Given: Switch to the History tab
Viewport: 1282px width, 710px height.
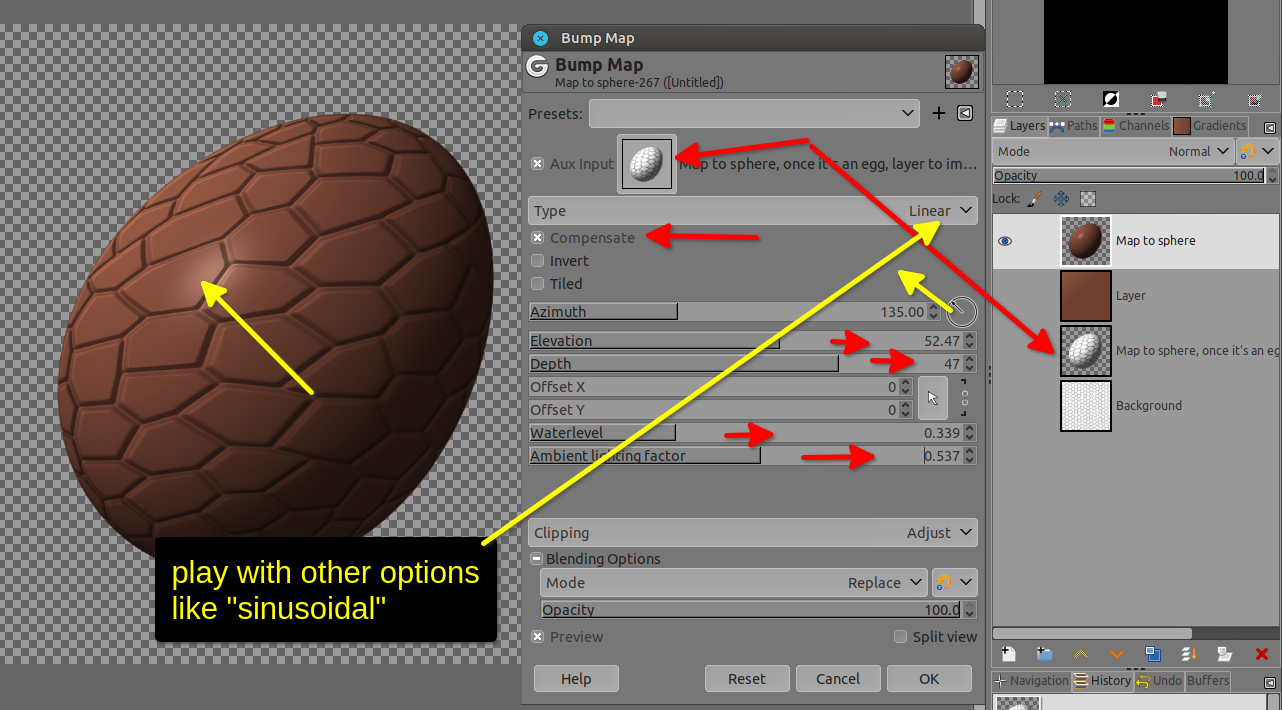Looking at the screenshot, I should [x=1102, y=680].
